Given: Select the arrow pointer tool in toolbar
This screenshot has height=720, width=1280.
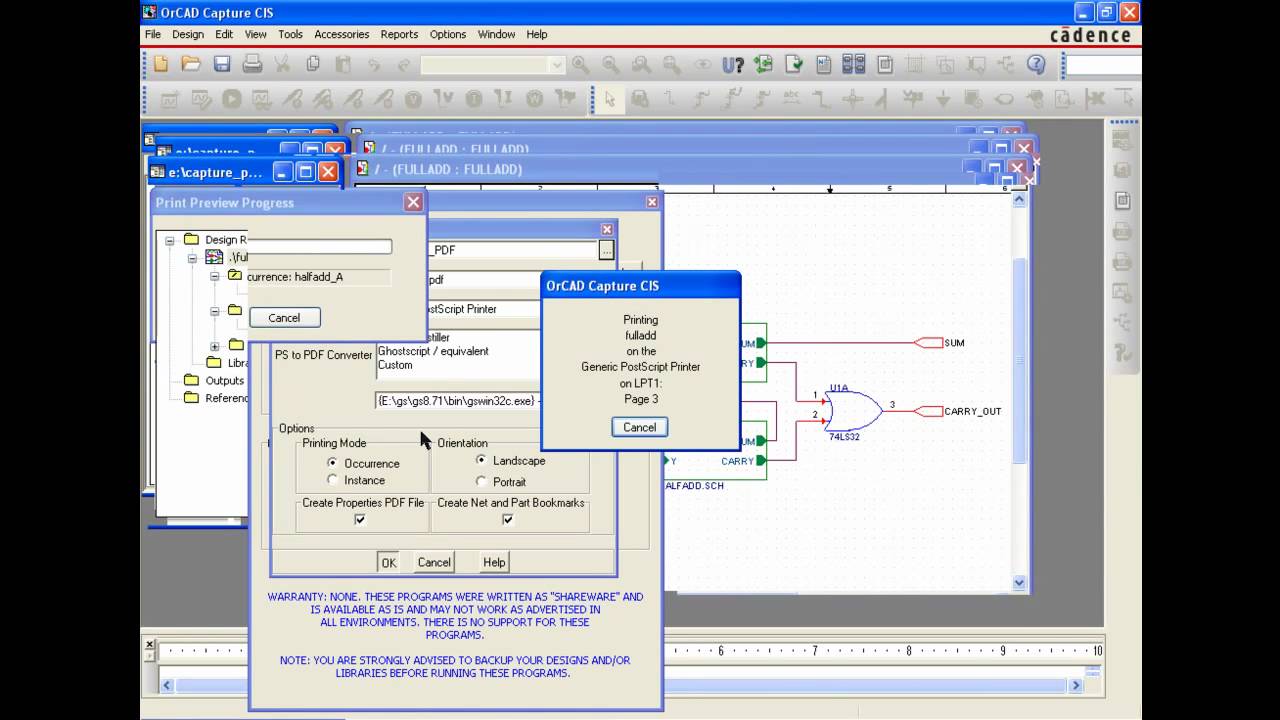Looking at the screenshot, I should coord(609,98).
